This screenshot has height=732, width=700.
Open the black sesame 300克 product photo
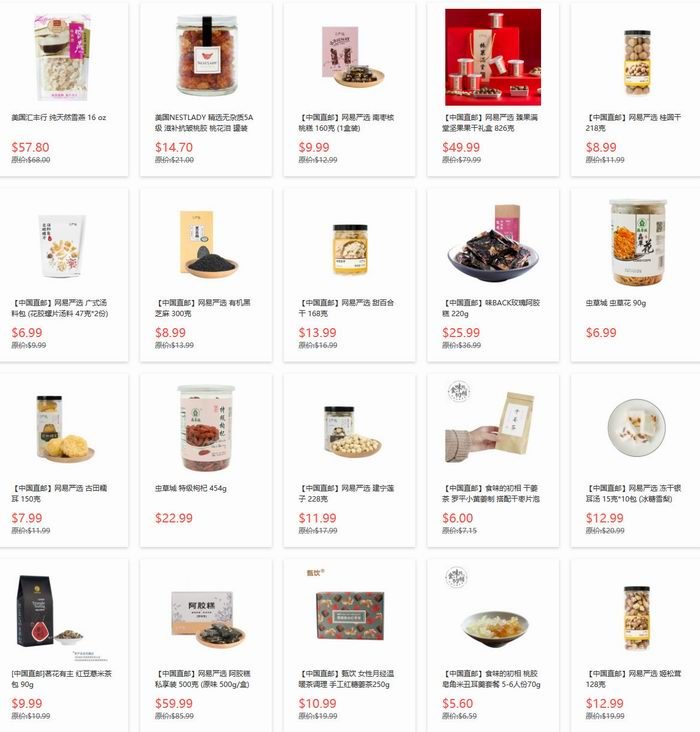coord(206,243)
